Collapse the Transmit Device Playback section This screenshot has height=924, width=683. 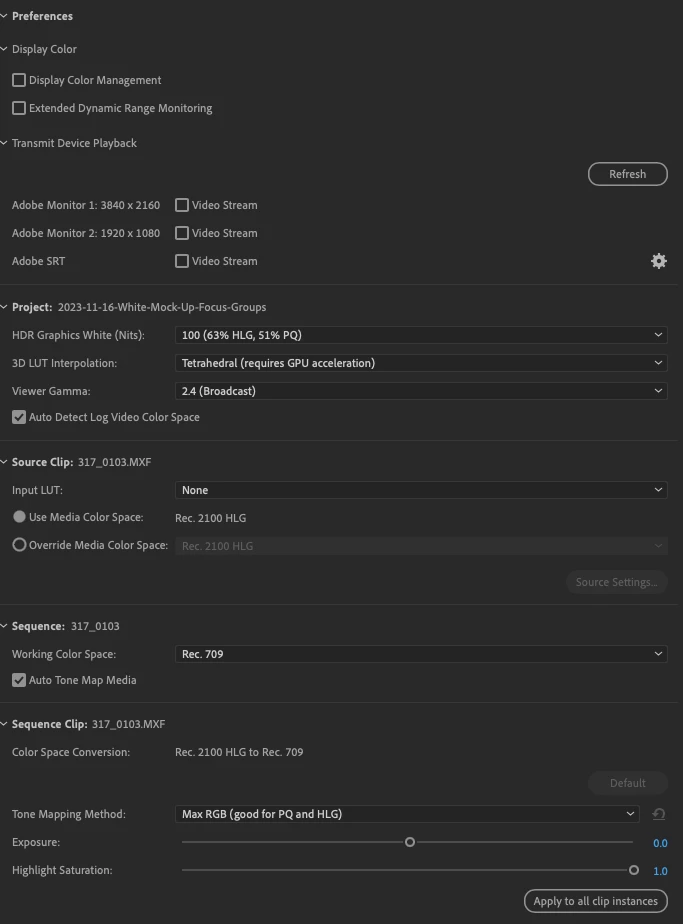pyautogui.click(x=4, y=143)
